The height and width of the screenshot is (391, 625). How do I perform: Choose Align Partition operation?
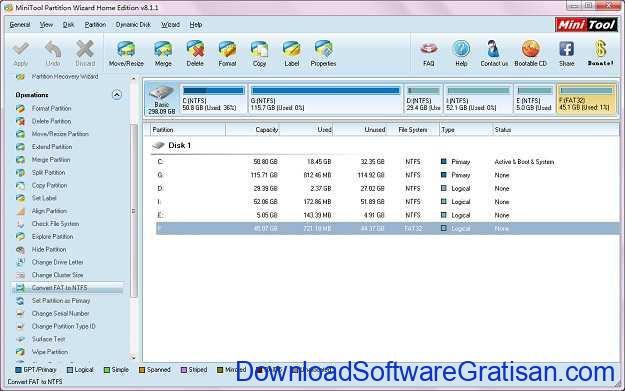click(x=49, y=211)
